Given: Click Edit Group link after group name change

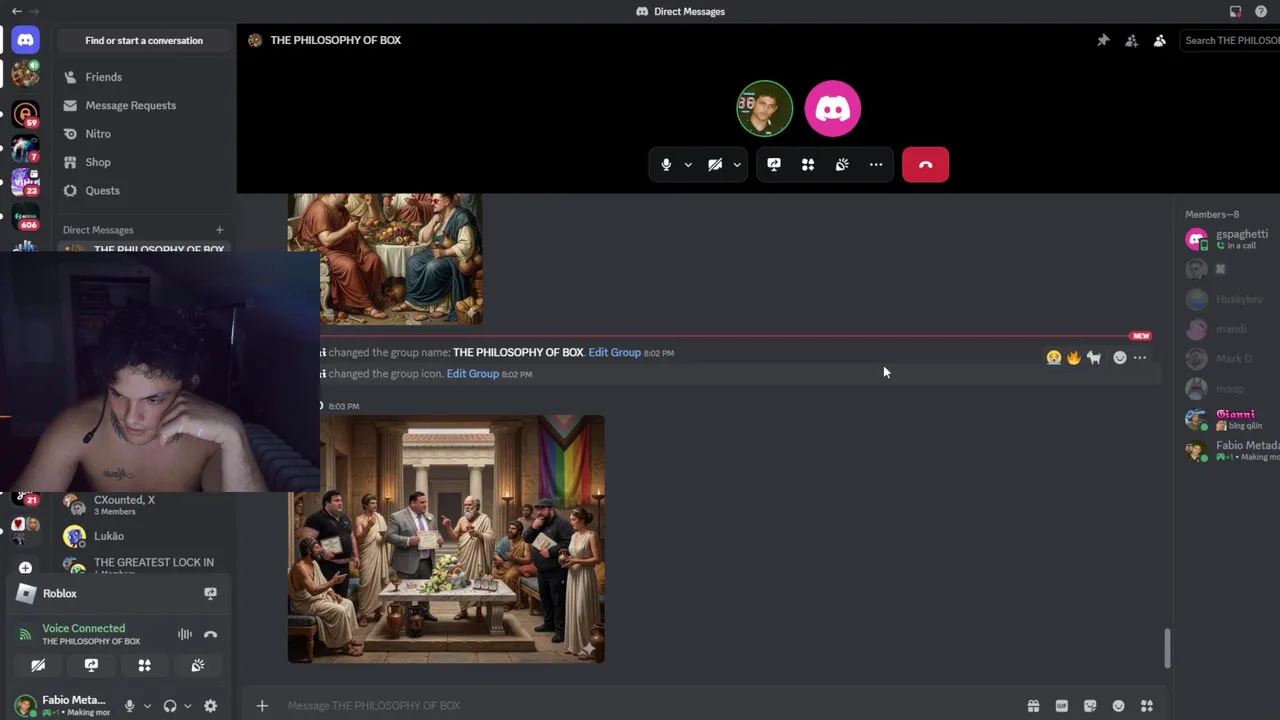Looking at the screenshot, I should pos(614,352).
